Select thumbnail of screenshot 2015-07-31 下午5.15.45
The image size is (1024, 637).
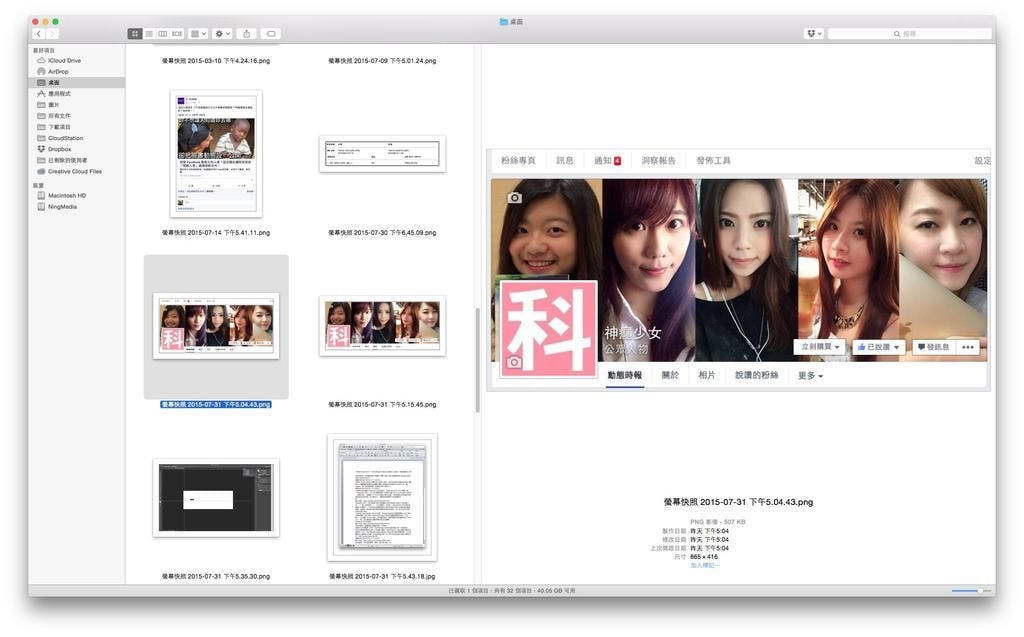(382, 325)
